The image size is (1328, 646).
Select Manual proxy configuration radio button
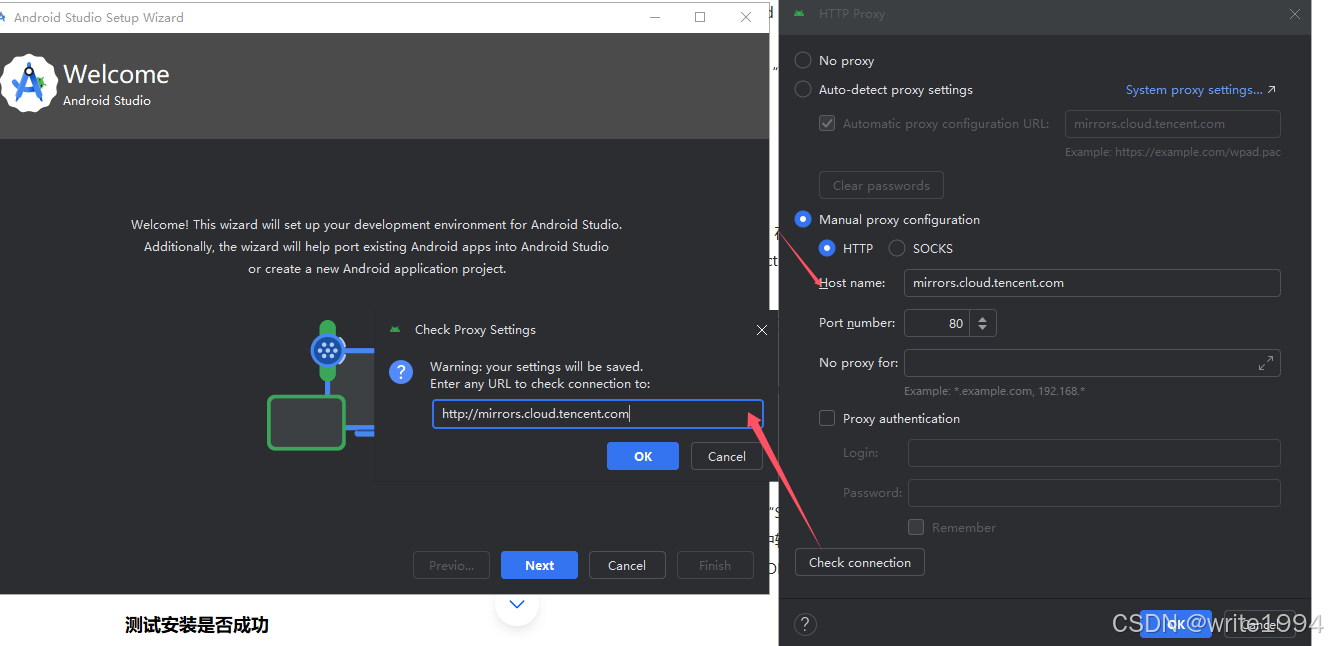(803, 219)
